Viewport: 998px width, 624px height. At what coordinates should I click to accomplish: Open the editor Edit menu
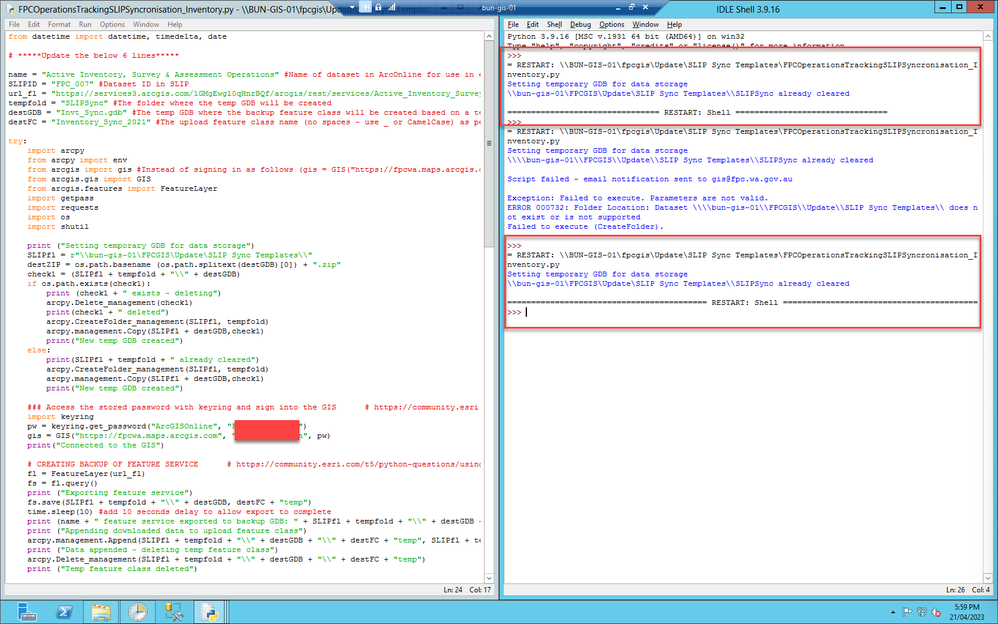click(x=34, y=24)
